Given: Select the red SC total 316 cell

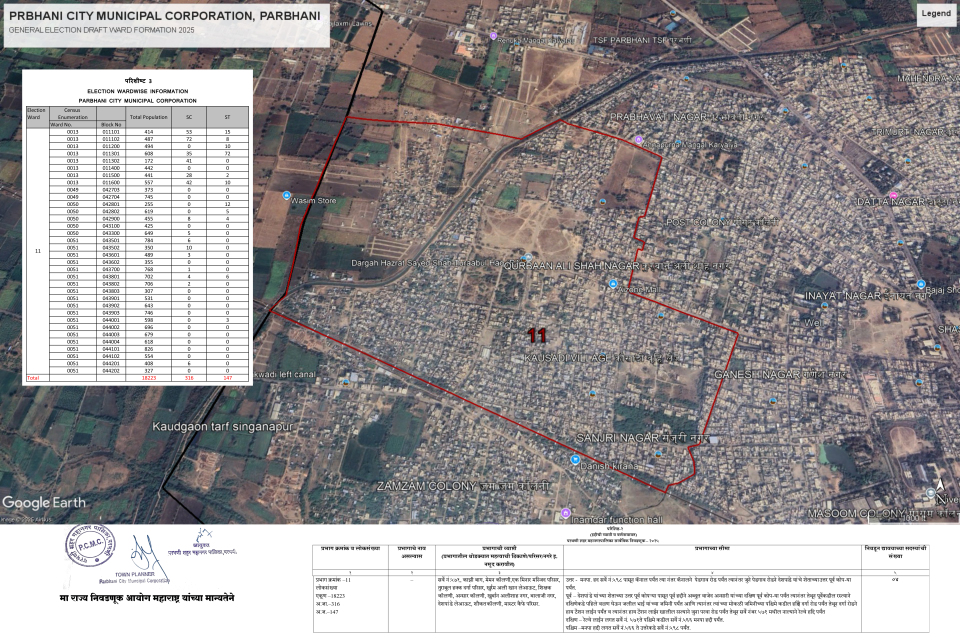Looking at the screenshot, I should tap(189, 378).
